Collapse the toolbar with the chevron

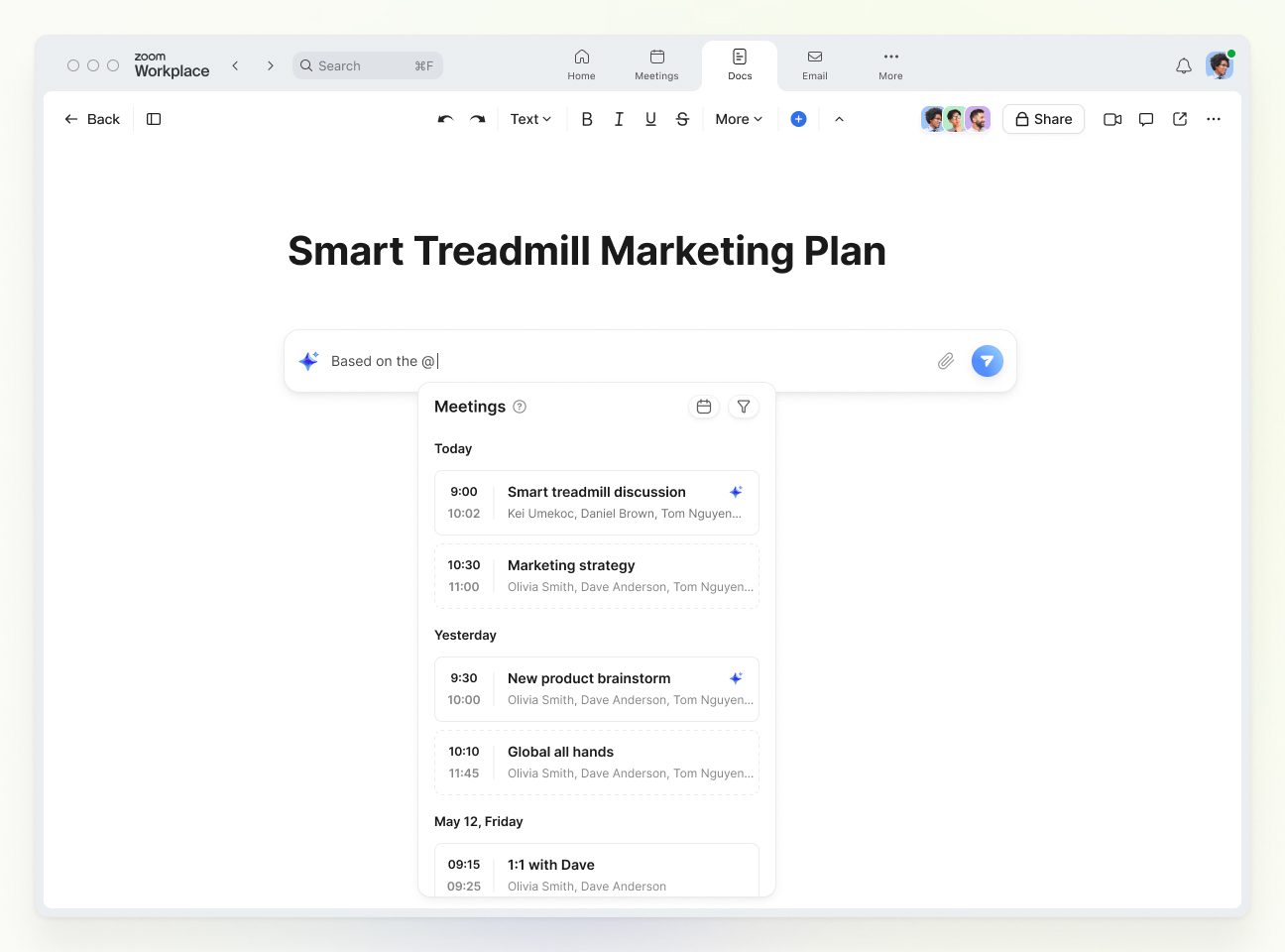(839, 119)
